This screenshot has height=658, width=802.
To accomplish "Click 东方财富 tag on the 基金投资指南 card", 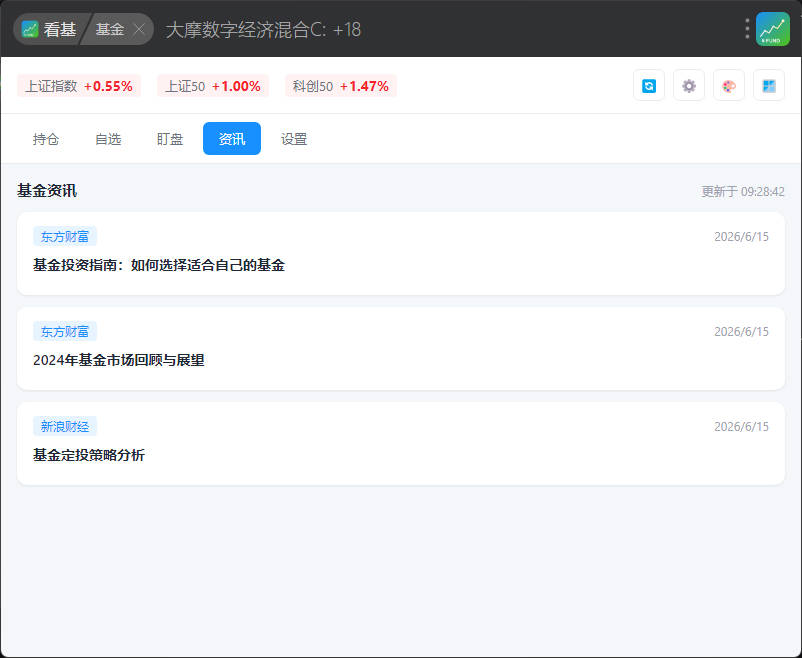I will [x=65, y=236].
